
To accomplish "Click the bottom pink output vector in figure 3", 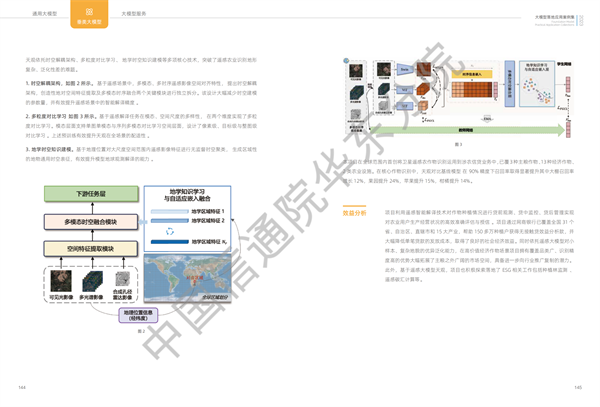I will 568,130.
